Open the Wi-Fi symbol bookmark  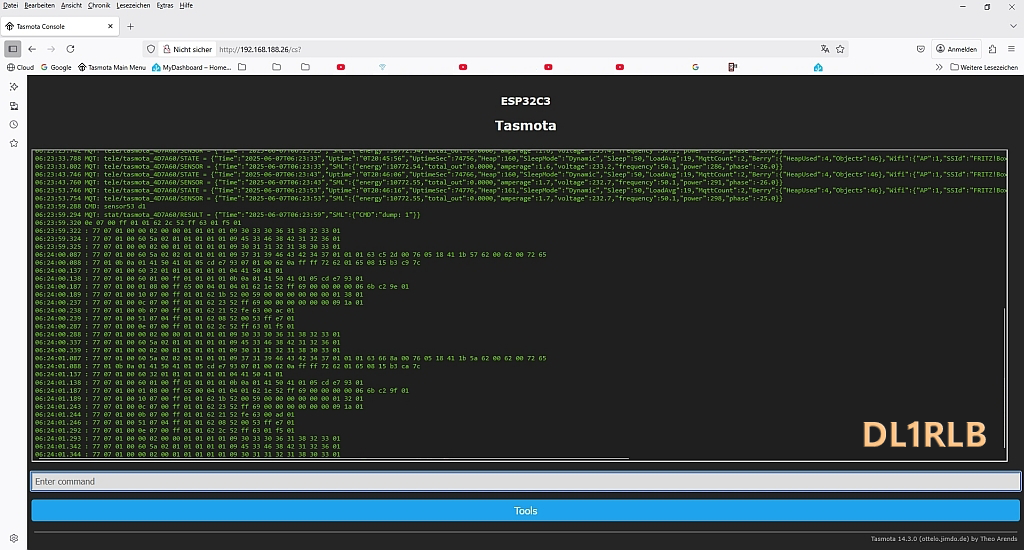[x=383, y=67]
